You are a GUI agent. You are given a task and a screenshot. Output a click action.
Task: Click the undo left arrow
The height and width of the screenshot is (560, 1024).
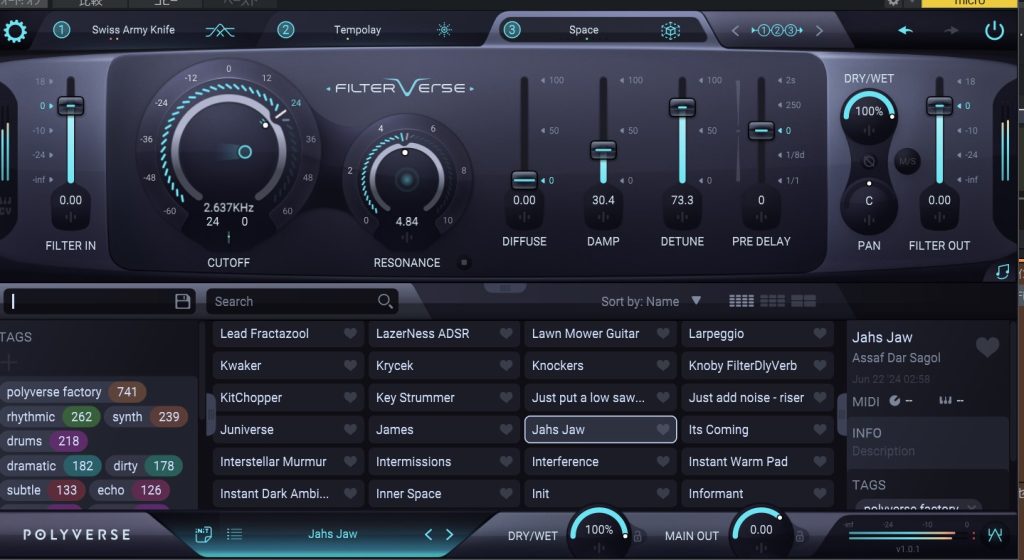(905, 30)
